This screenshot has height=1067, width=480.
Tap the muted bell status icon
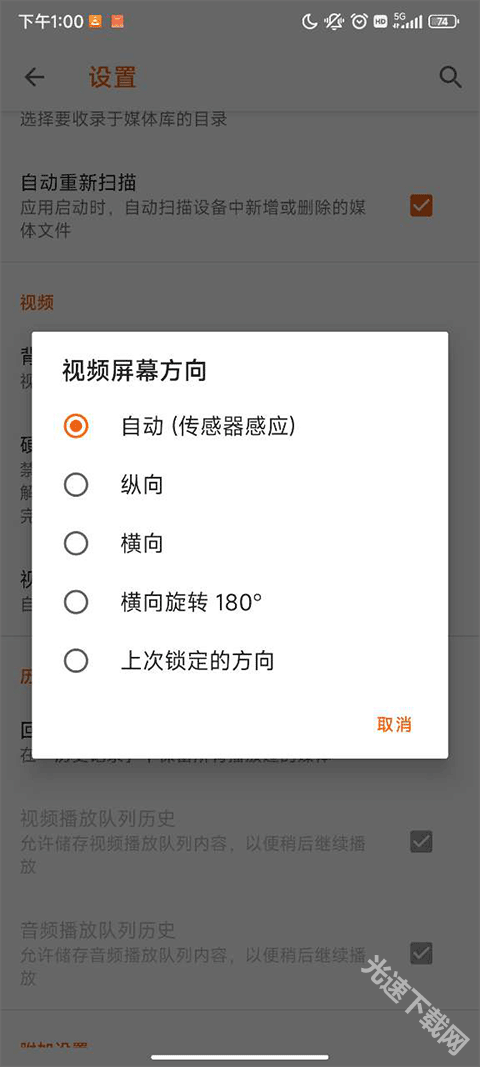pyautogui.click(x=334, y=22)
